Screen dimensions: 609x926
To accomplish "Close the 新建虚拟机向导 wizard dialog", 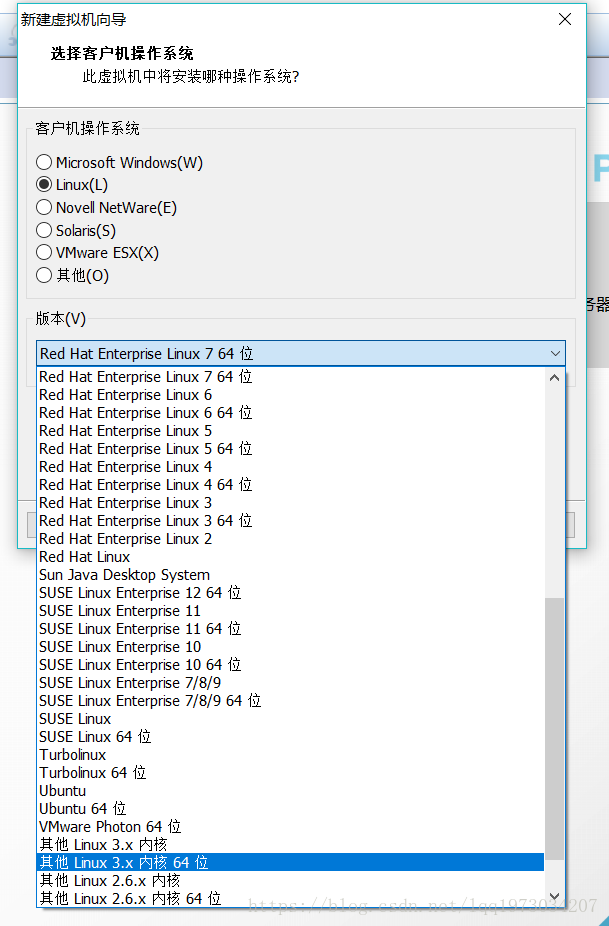I will [565, 19].
